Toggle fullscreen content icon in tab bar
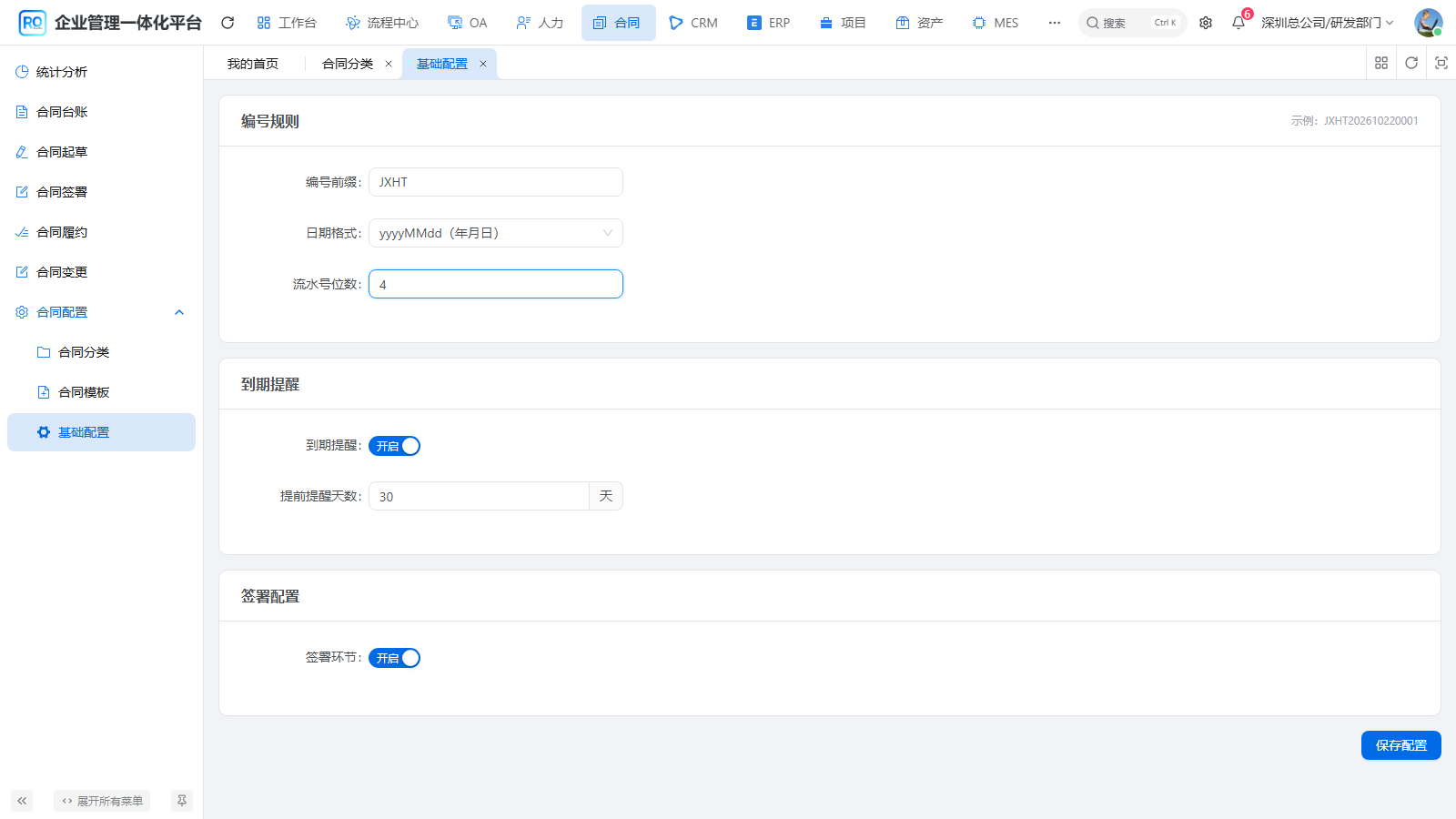Screen dimensions: 1456x819 click(x=1441, y=63)
